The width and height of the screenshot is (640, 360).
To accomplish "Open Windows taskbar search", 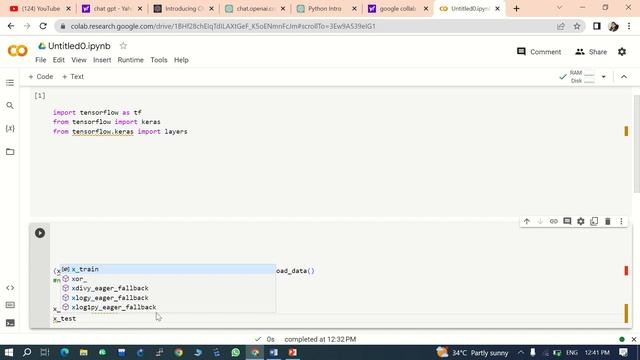I will pyautogui.click(x=27, y=352).
